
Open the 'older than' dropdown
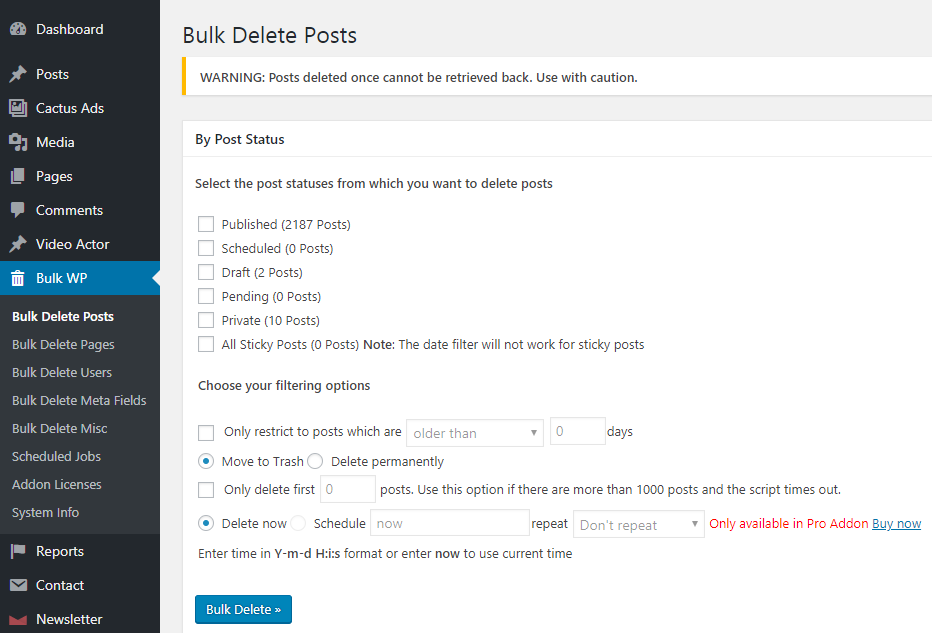tap(474, 433)
